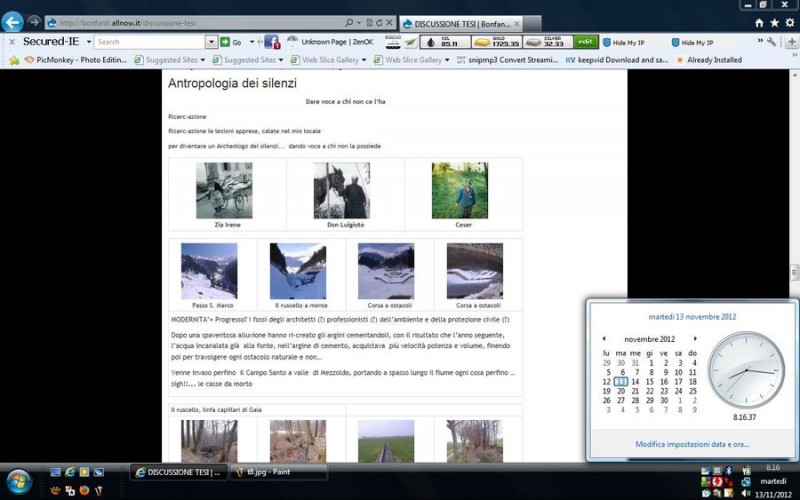Viewport: 800px width, 500px height.
Task: Click the Facebook icon in toolbar
Action: coord(271,42)
